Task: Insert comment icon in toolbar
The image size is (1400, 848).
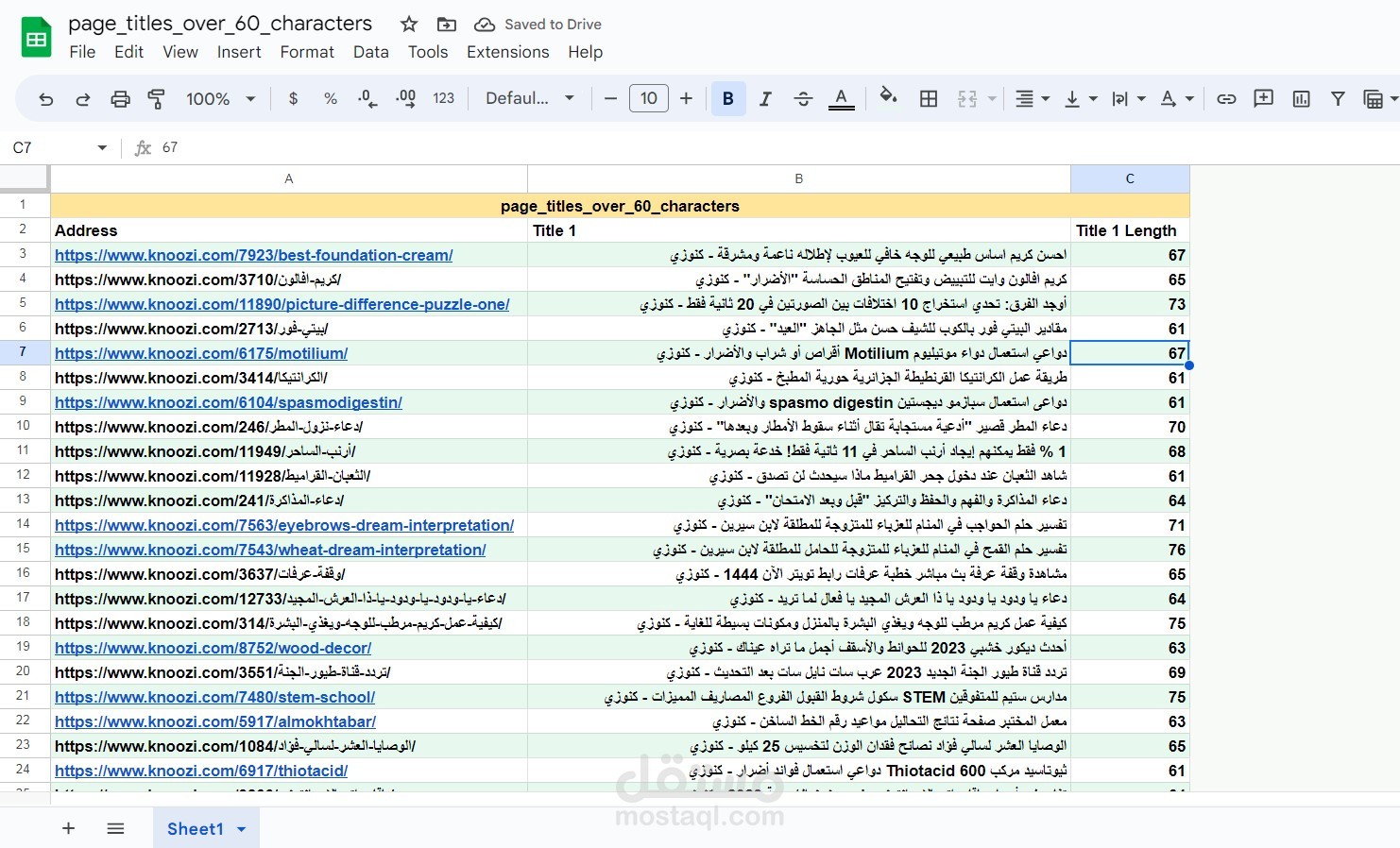Action: pyautogui.click(x=1263, y=98)
